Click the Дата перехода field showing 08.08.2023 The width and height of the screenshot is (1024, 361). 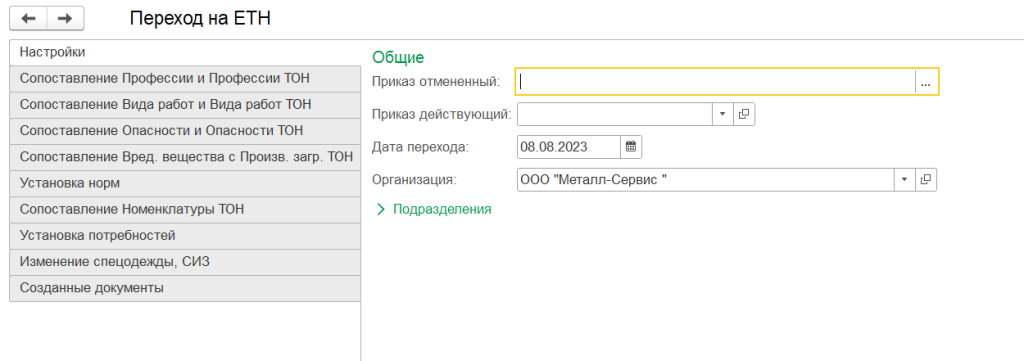(568, 147)
